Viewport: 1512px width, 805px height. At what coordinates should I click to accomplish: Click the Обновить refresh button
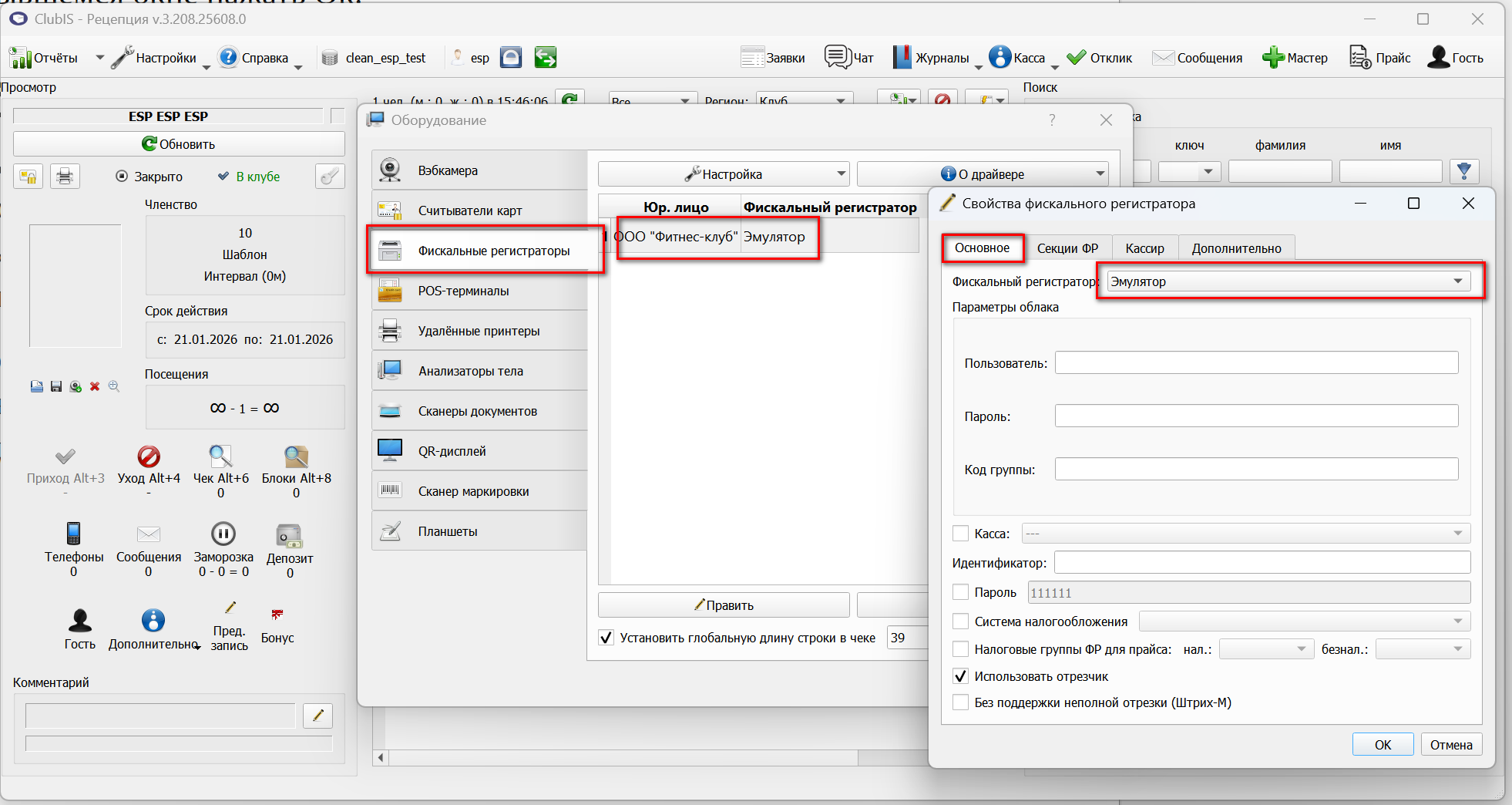(179, 144)
